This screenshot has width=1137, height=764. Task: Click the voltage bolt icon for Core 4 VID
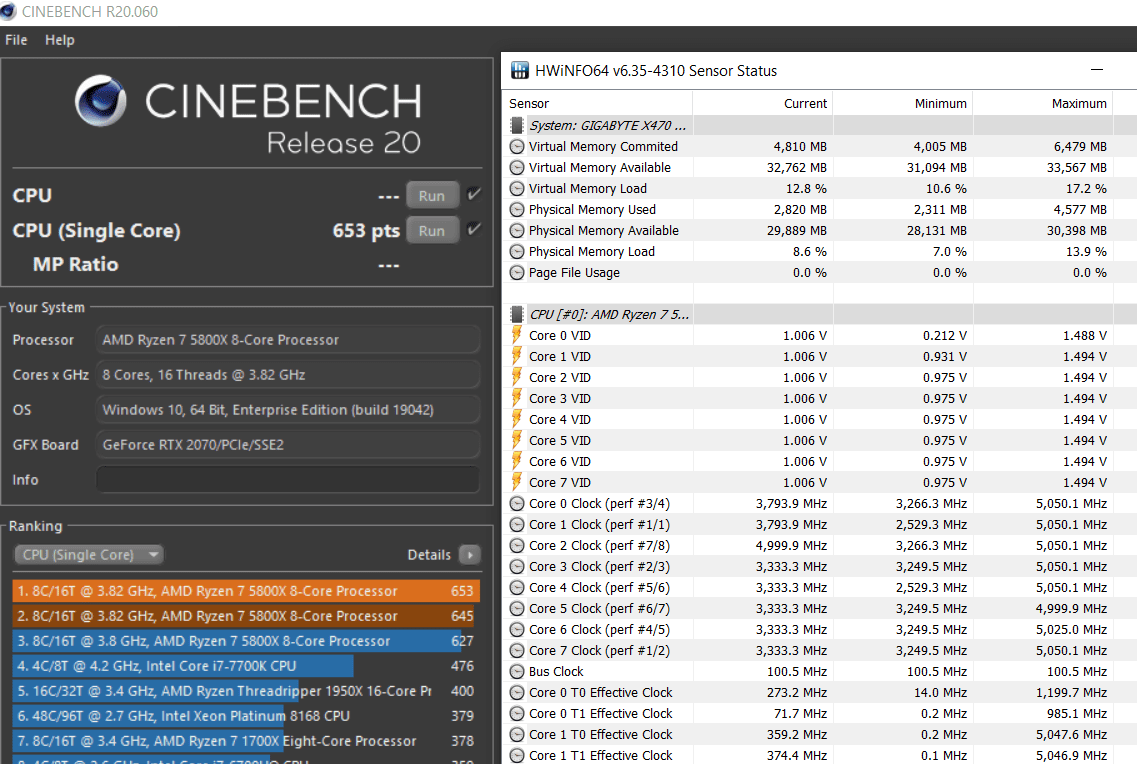517,419
